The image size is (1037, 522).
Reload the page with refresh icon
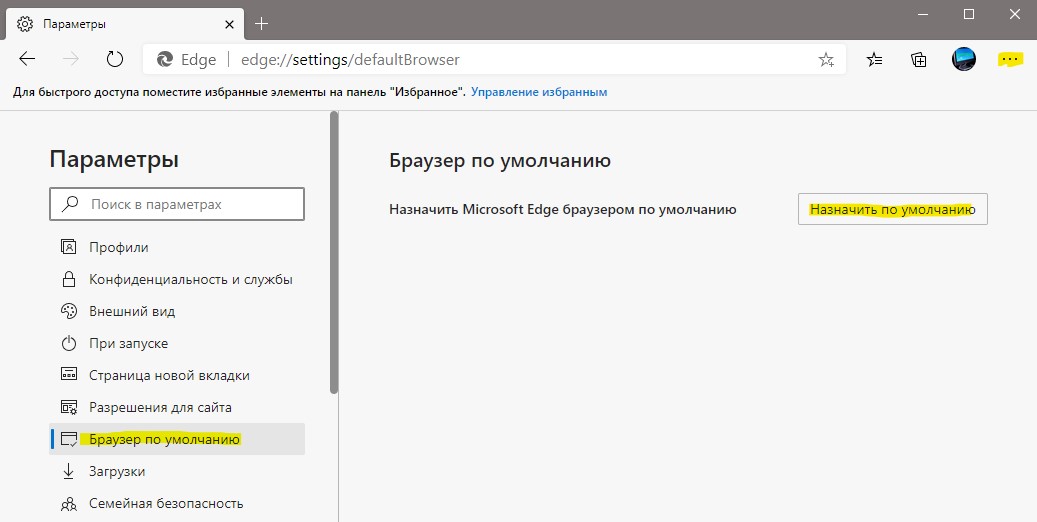115,60
